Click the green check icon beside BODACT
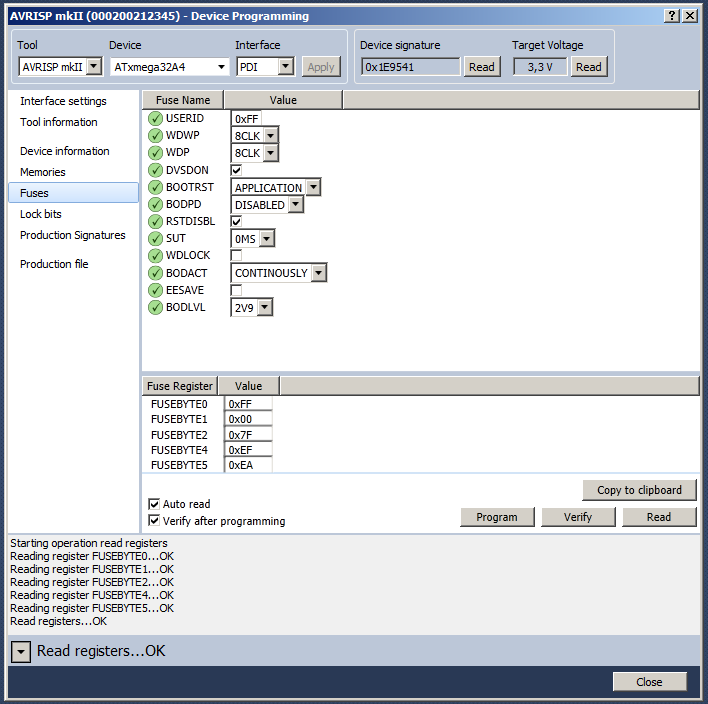 point(155,273)
